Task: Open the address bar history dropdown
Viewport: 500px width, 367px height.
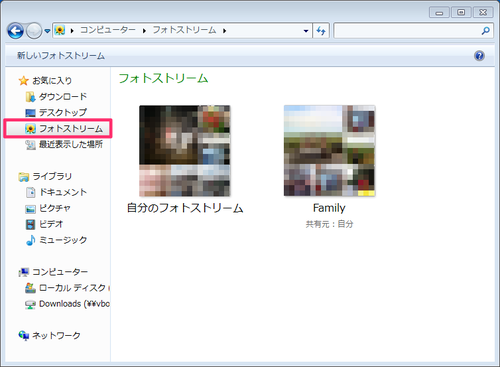Action: (306, 31)
